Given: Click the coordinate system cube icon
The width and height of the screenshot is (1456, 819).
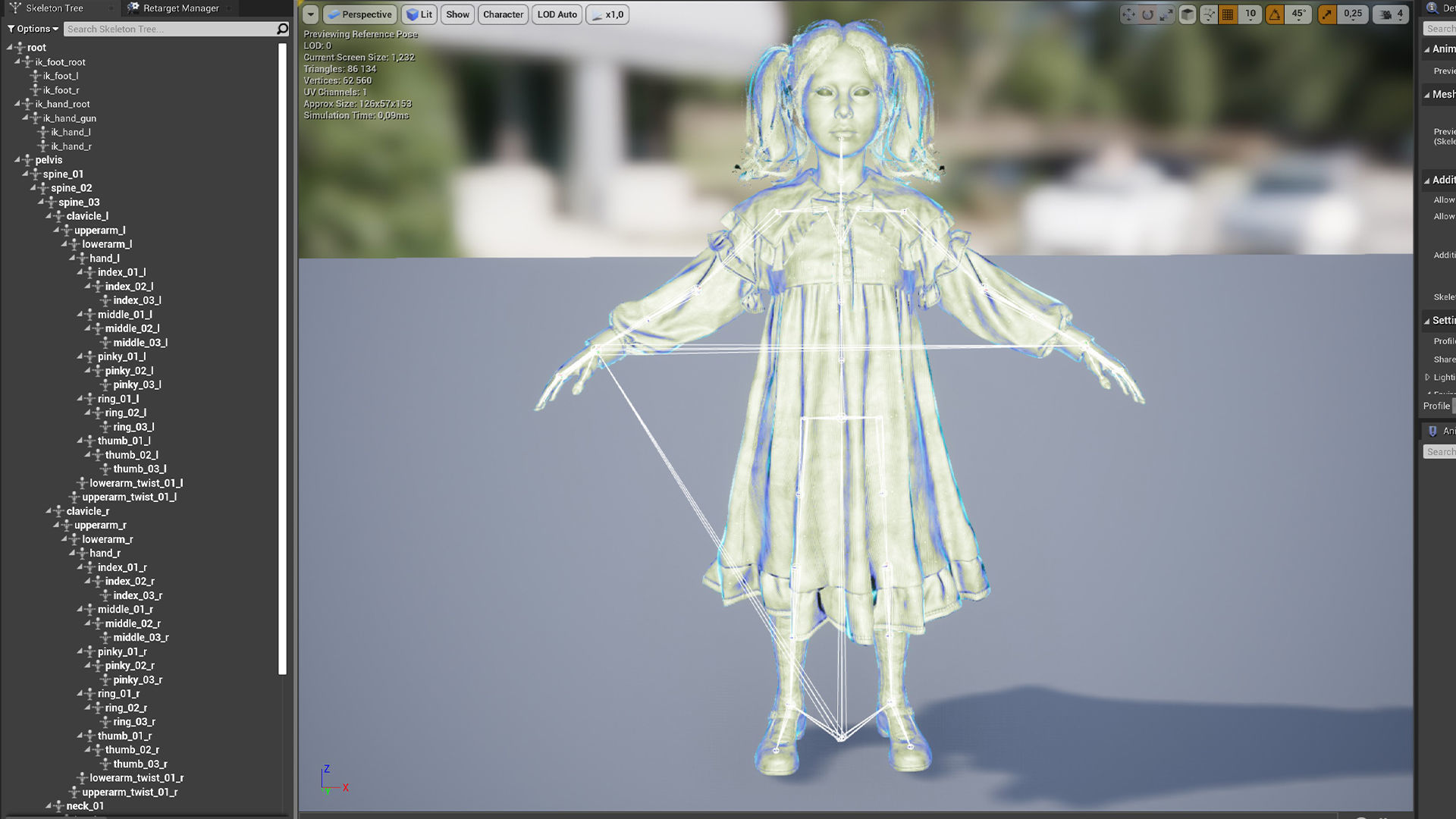Looking at the screenshot, I should 1188,14.
